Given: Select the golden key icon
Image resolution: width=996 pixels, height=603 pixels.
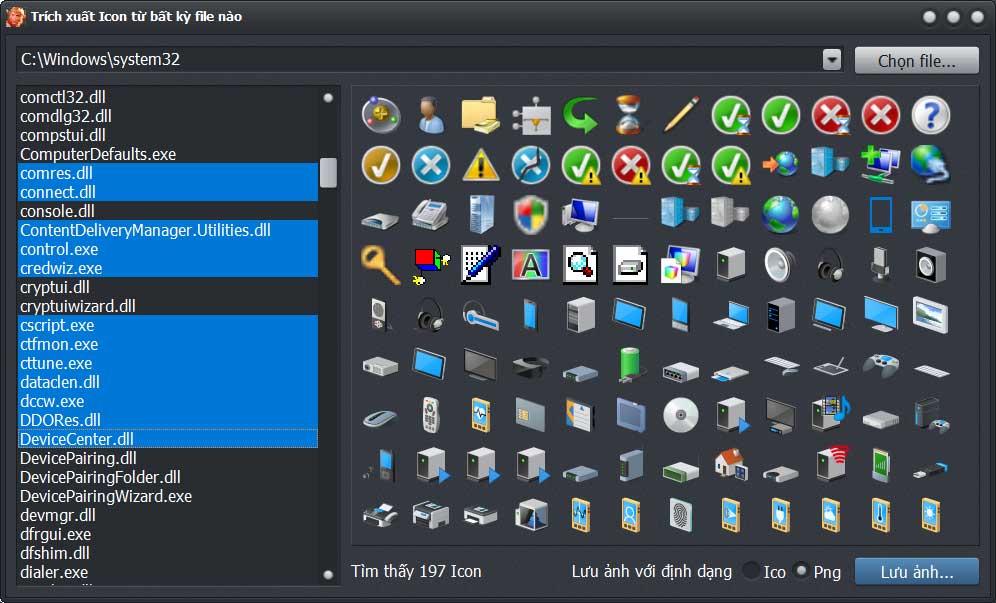Looking at the screenshot, I should (380, 263).
